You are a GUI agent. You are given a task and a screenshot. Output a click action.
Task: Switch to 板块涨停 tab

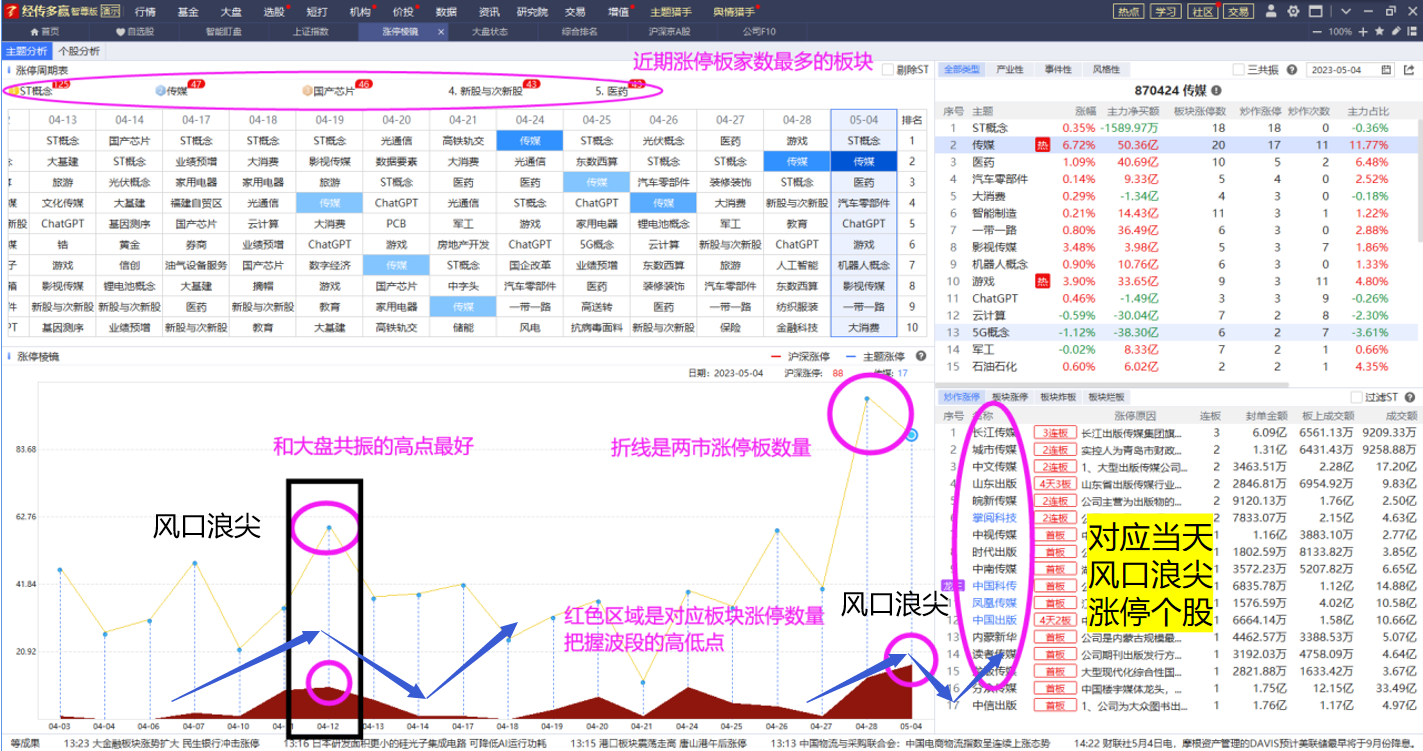coord(1009,397)
